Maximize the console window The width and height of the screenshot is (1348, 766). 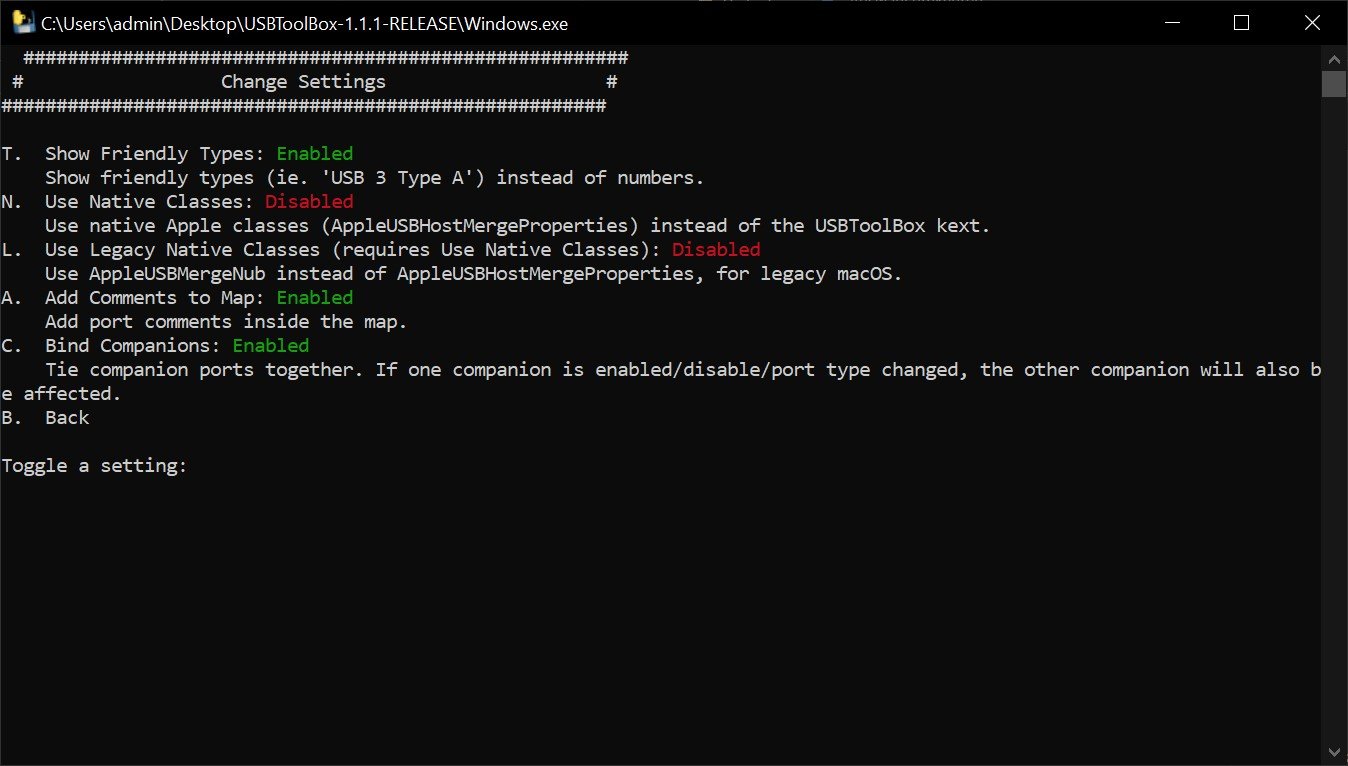point(1241,23)
